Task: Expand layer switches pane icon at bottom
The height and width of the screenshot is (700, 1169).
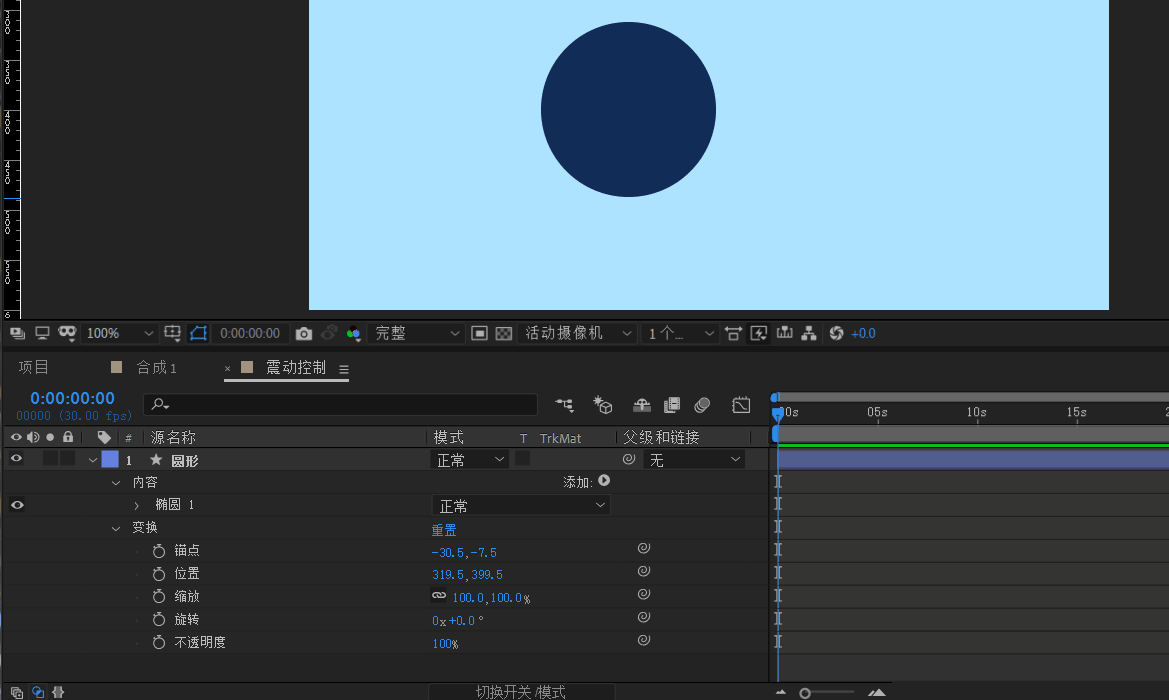Action: point(16,693)
